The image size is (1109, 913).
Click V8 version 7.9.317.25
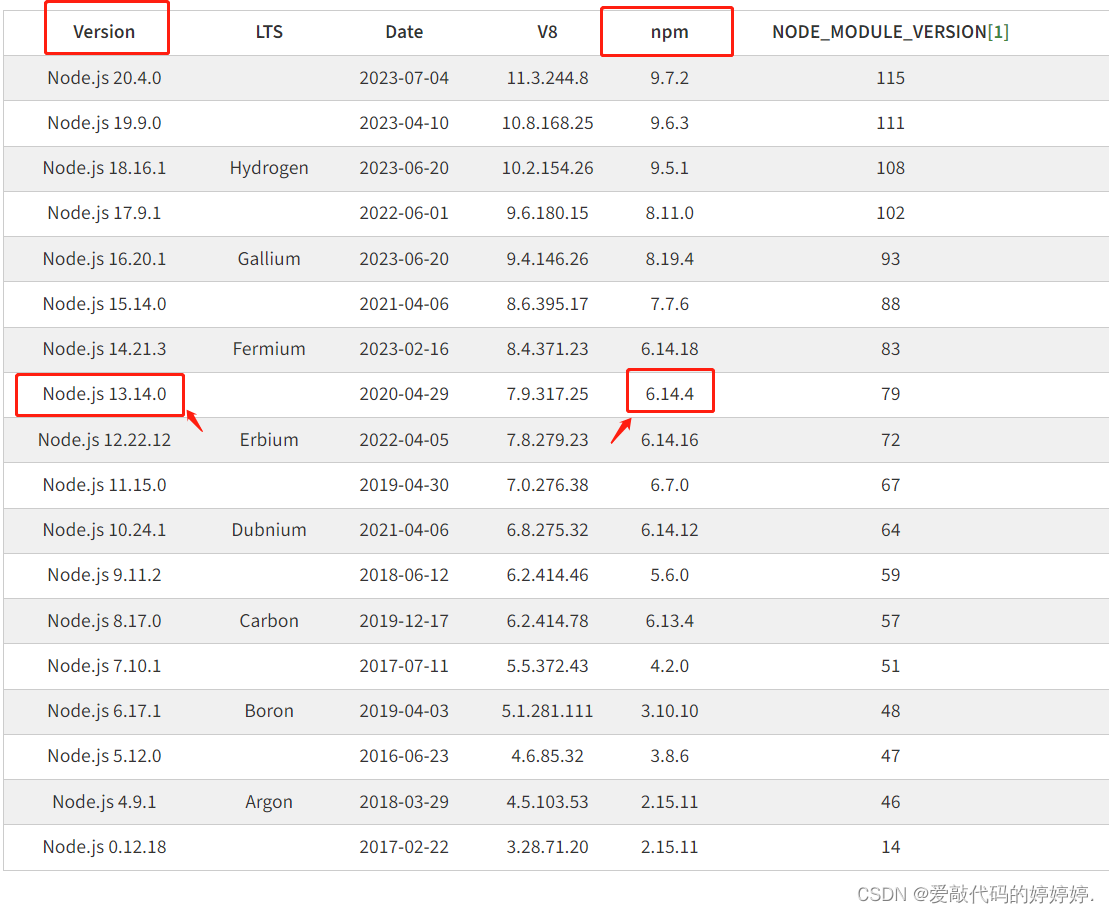click(547, 394)
